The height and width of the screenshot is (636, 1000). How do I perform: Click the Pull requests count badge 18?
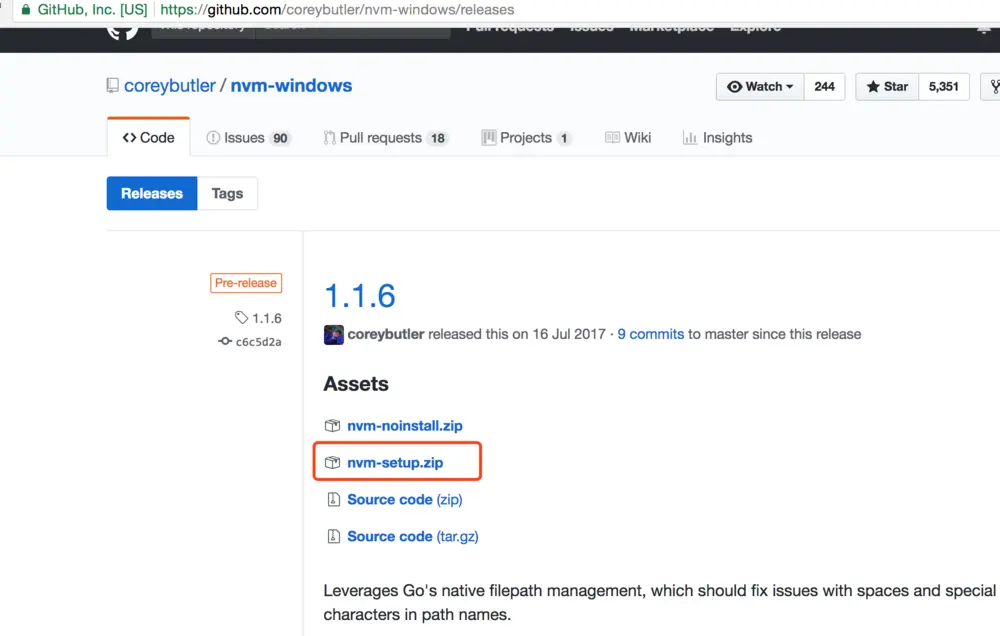(x=438, y=138)
